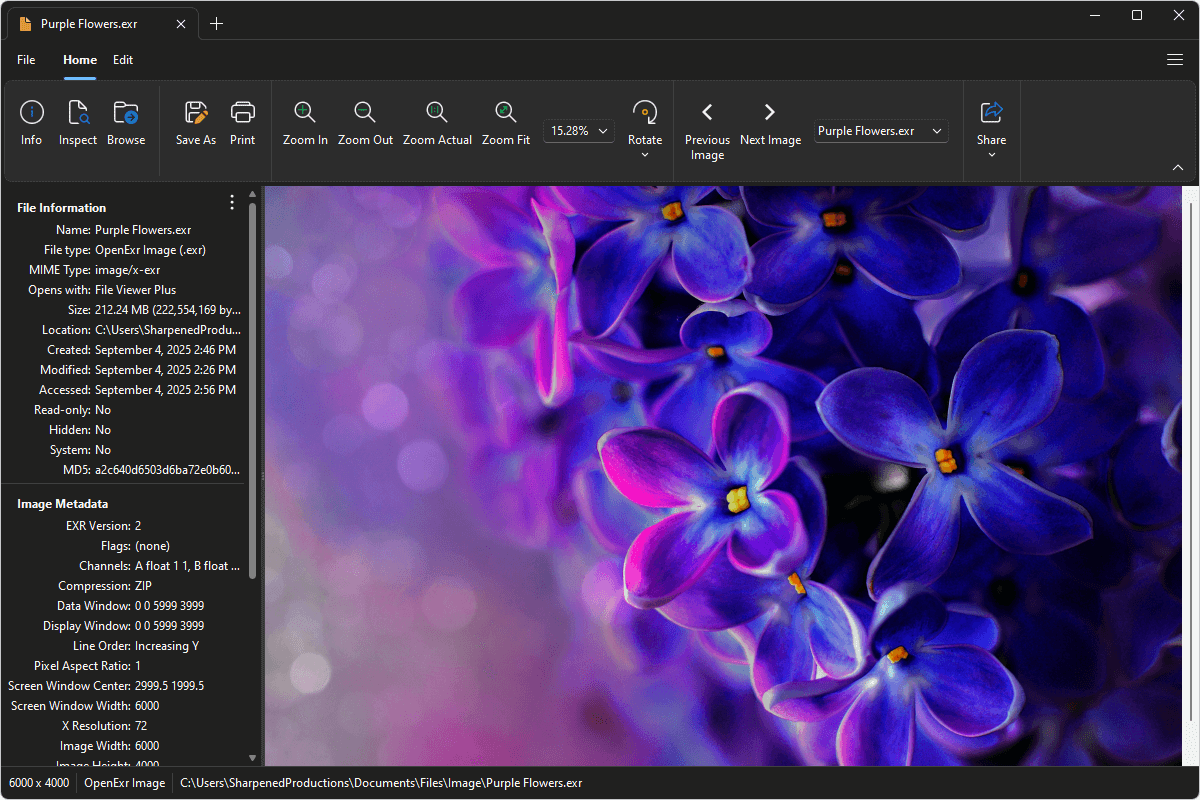Open the Rotate dropdown menu
The width and height of the screenshot is (1200, 800).
tap(645, 154)
